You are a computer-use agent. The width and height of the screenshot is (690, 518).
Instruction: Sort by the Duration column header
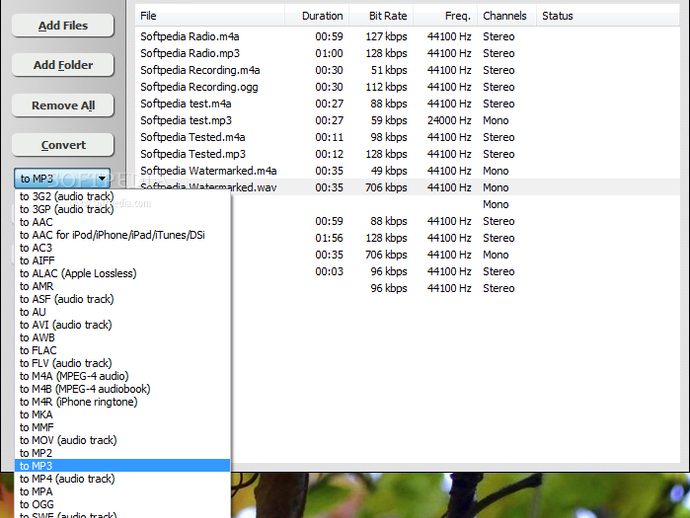click(317, 16)
